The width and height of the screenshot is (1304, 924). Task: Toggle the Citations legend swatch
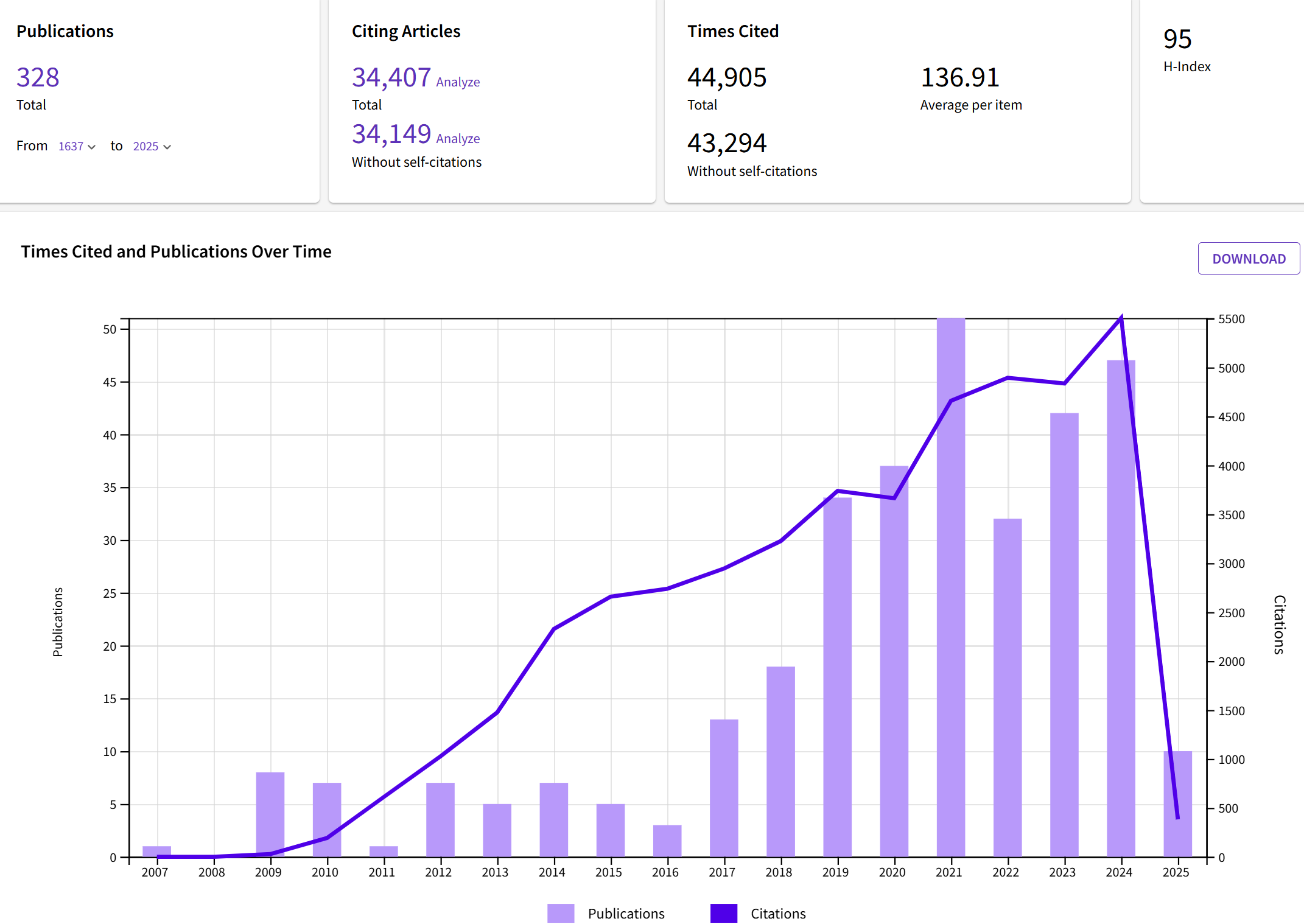(724, 913)
